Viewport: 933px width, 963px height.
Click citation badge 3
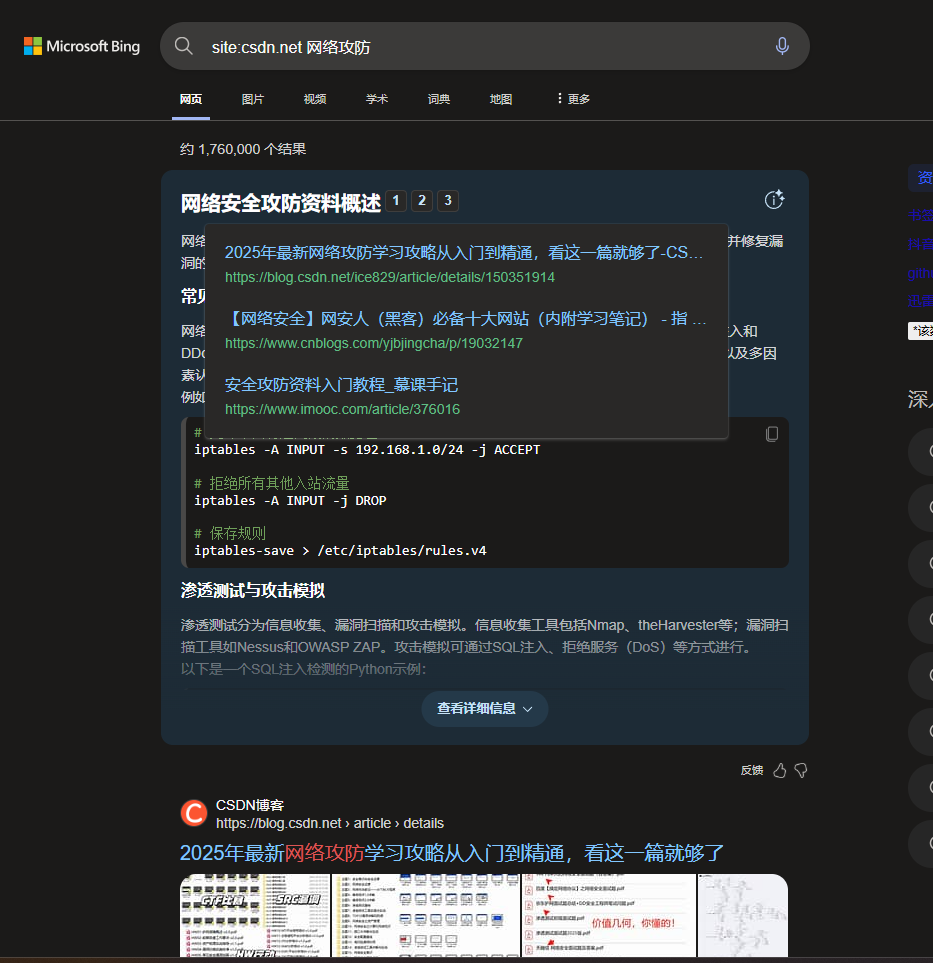(448, 200)
